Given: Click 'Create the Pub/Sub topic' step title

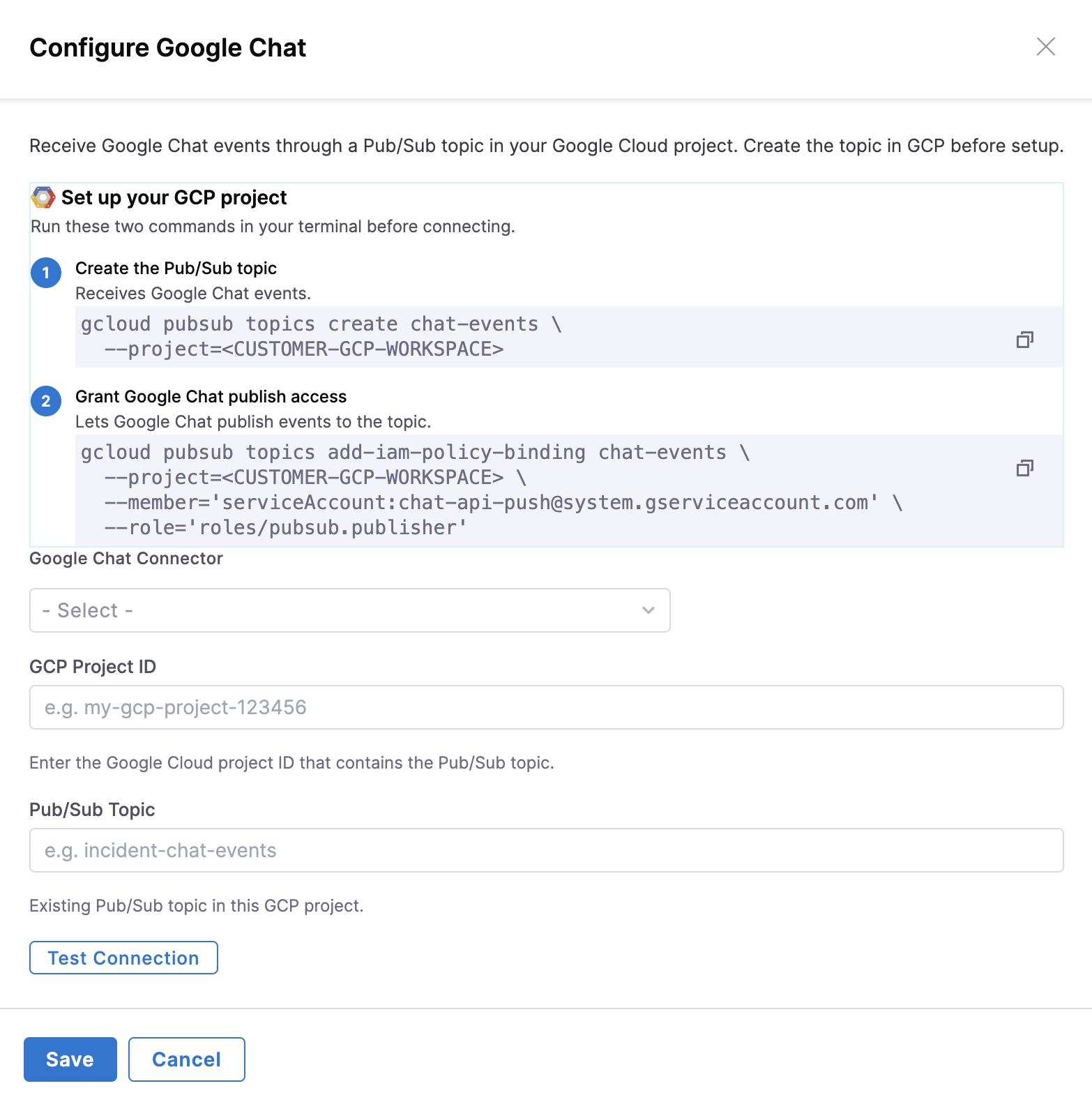Looking at the screenshot, I should coord(176,269).
